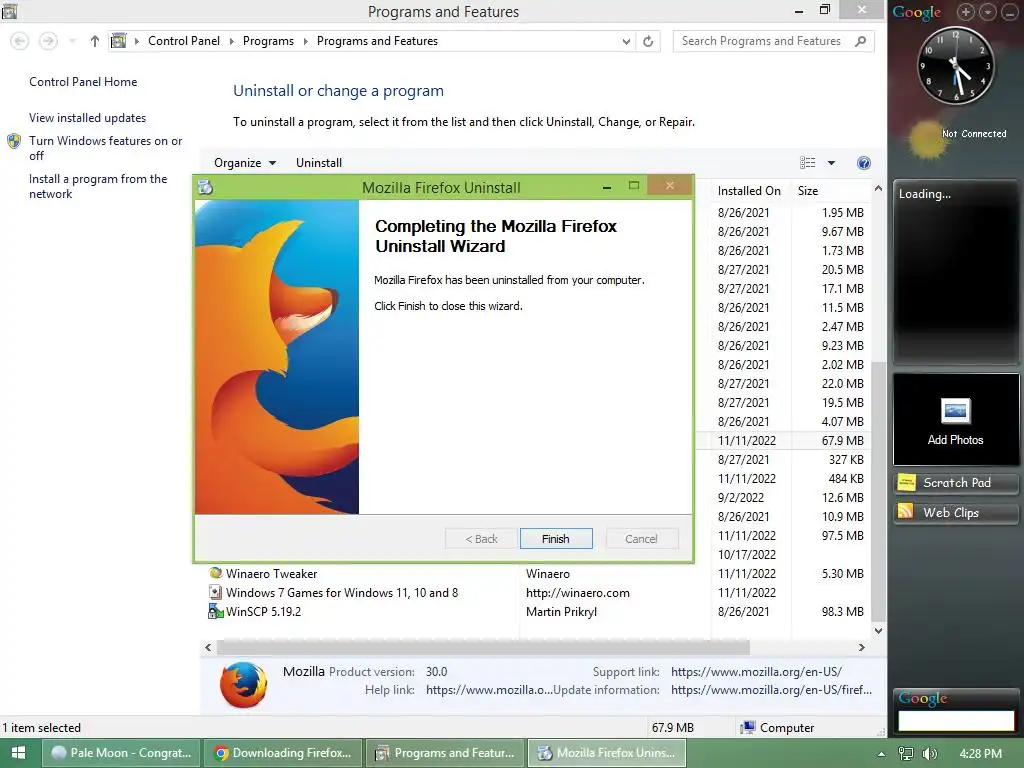Expand chevron after Control Panel breadcrumb
Image resolution: width=1024 pixels, height=768 pixels.
pos(231,41)
